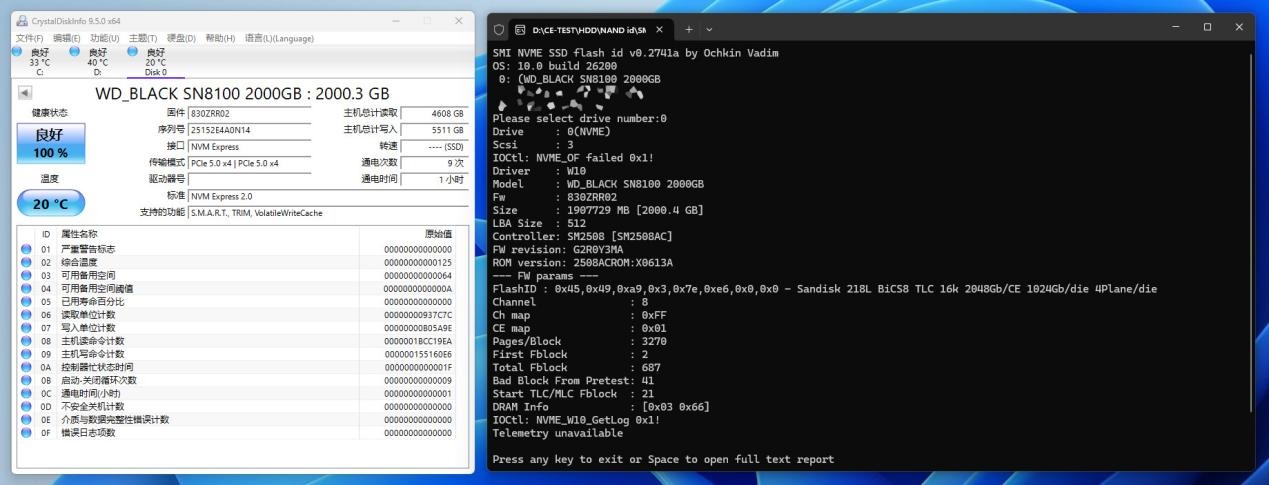Select the 0E 介质与数据完整性错误计数 attribute row
The width and height of the screenshot is (1269, 485).
(x=237, y=419)
